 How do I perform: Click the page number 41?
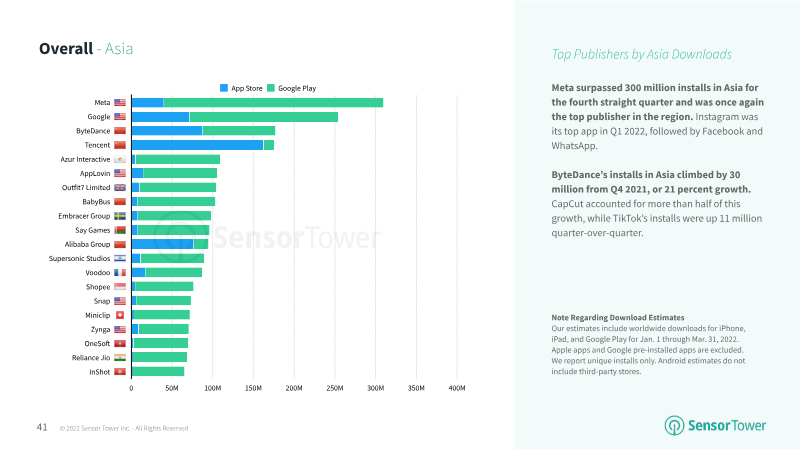pos(42,427)
